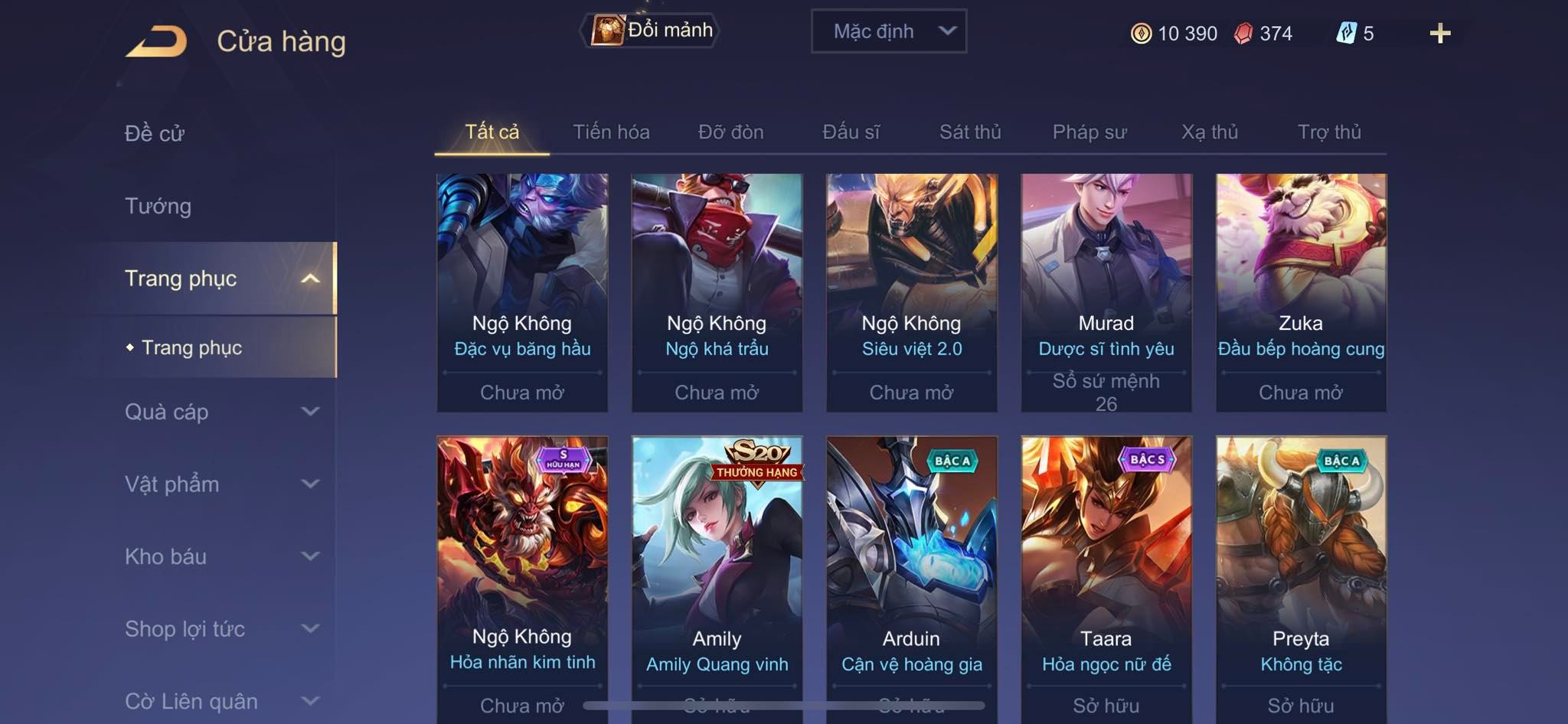Tap the gold coin currency icon
The height and width of the screenshot is (724, 1568).
pos(1141,33)
